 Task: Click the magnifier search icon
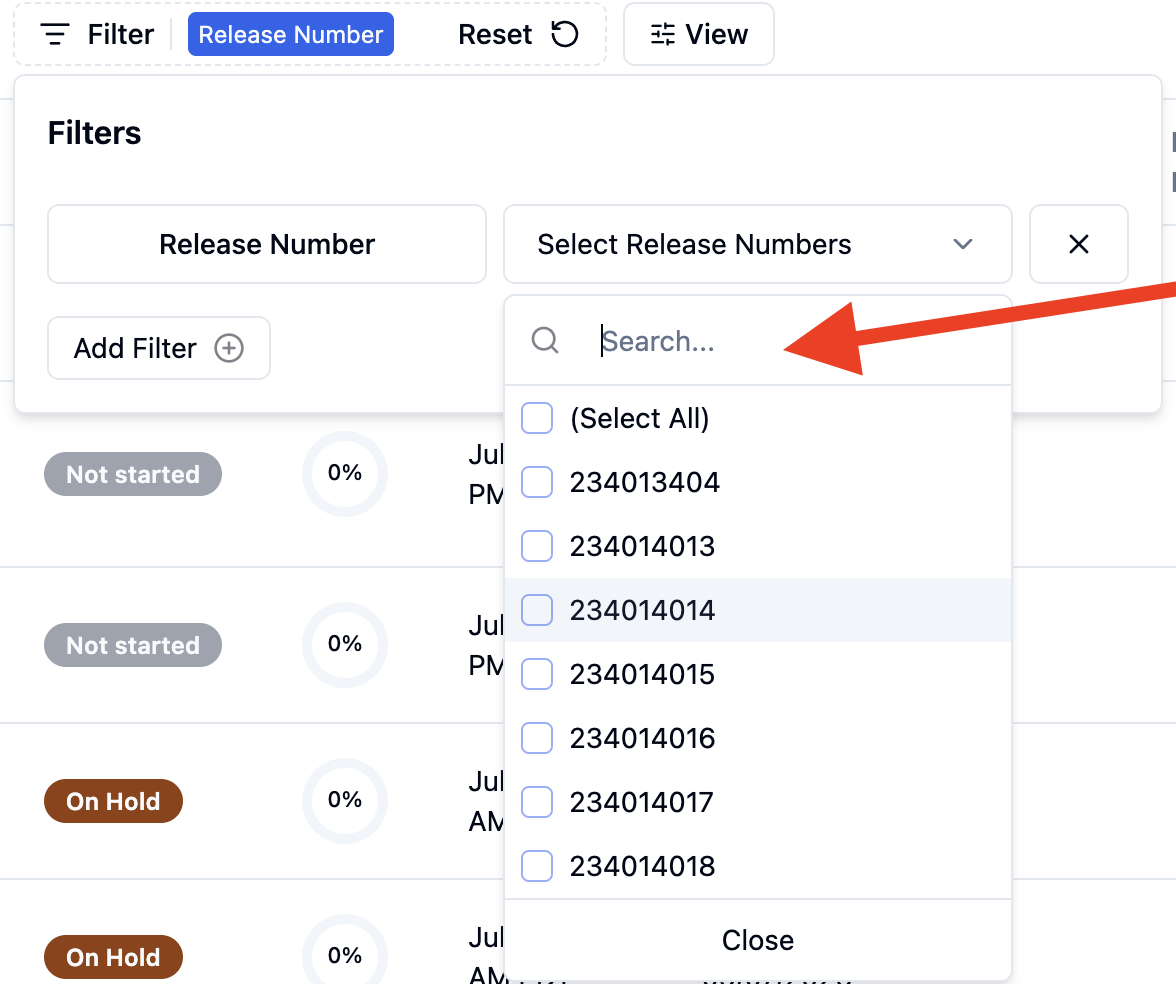point(545,340)
